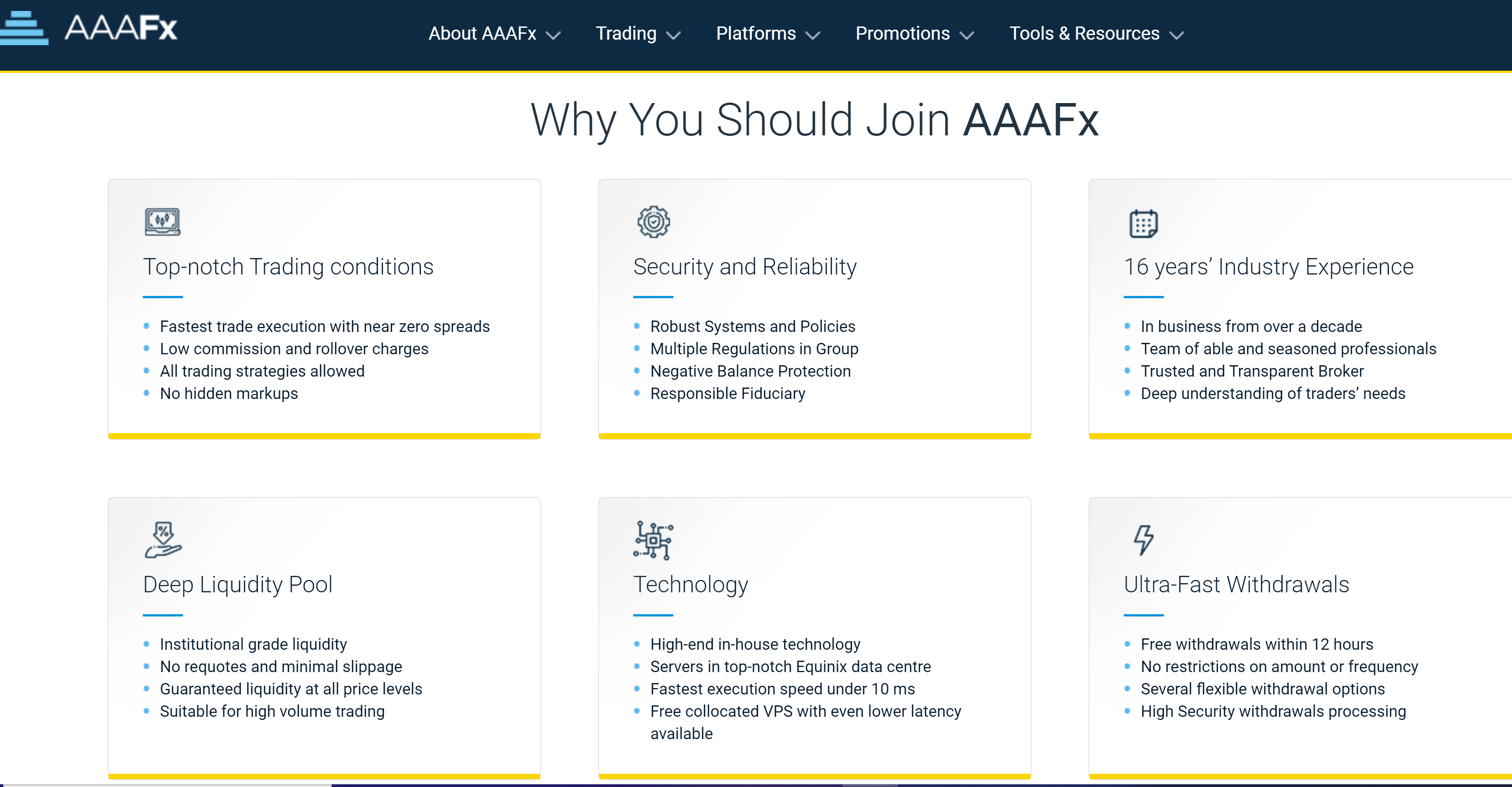Click 'Free collocated VPS with even lower latency'
The image size is (1512, 787).
(x=805, y=711)
